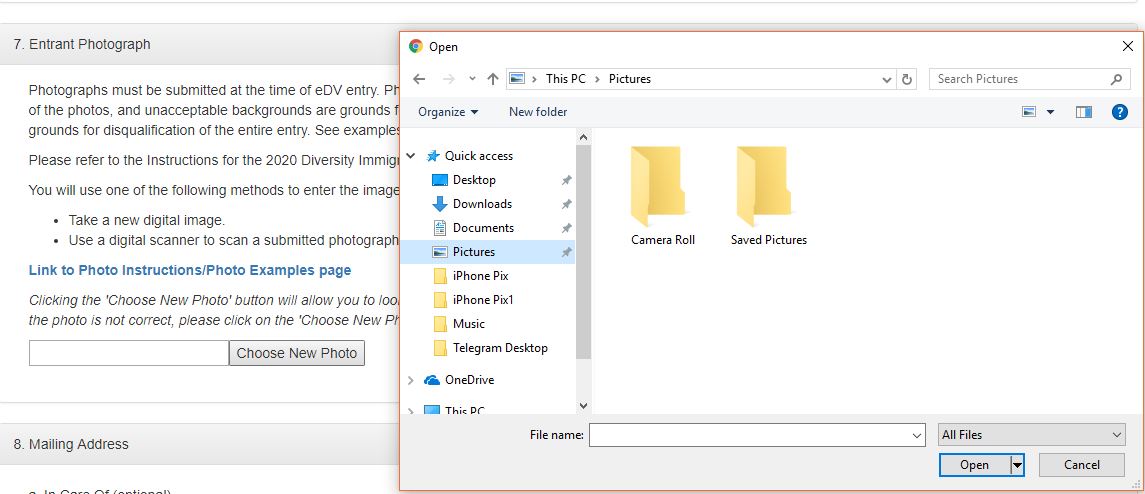Image resolution: width=1145 pixels, height=494 pixels.
Task: Open the Camera Roll folder
Action: tap(662, 196)
